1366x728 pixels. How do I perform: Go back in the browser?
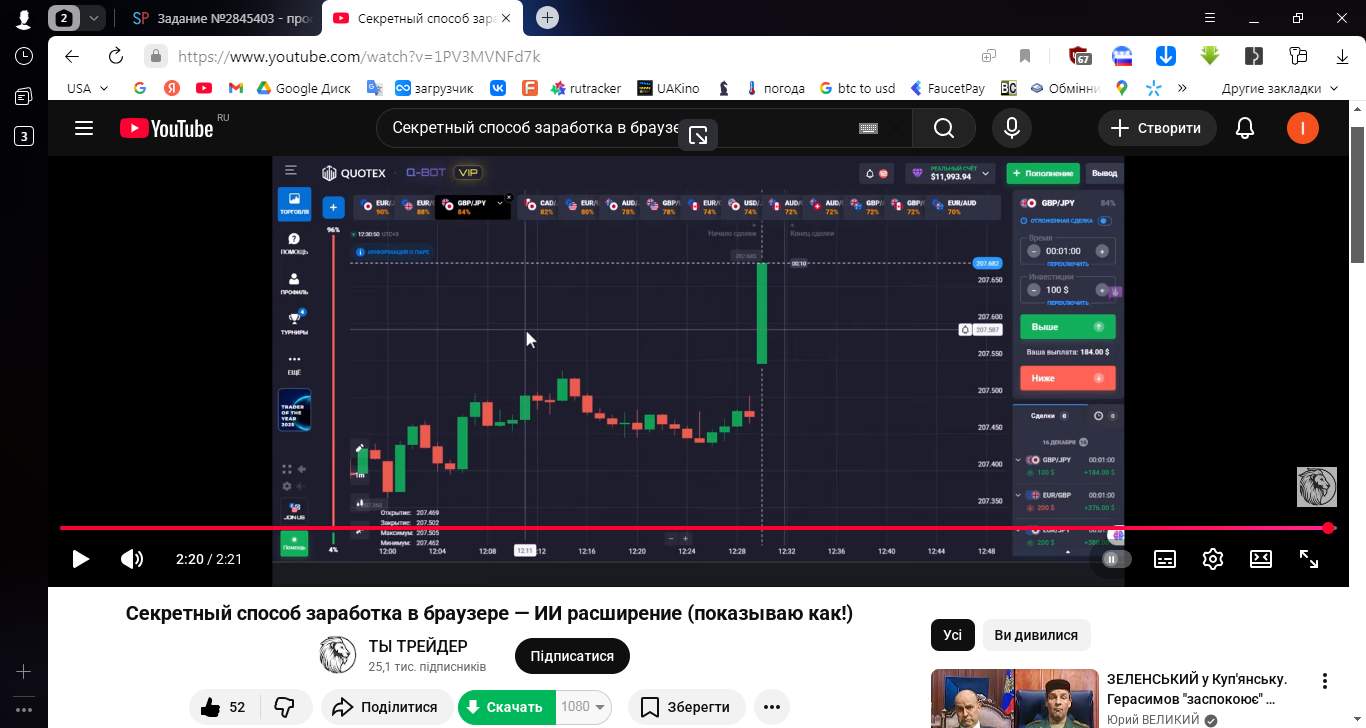coord(71,56)
